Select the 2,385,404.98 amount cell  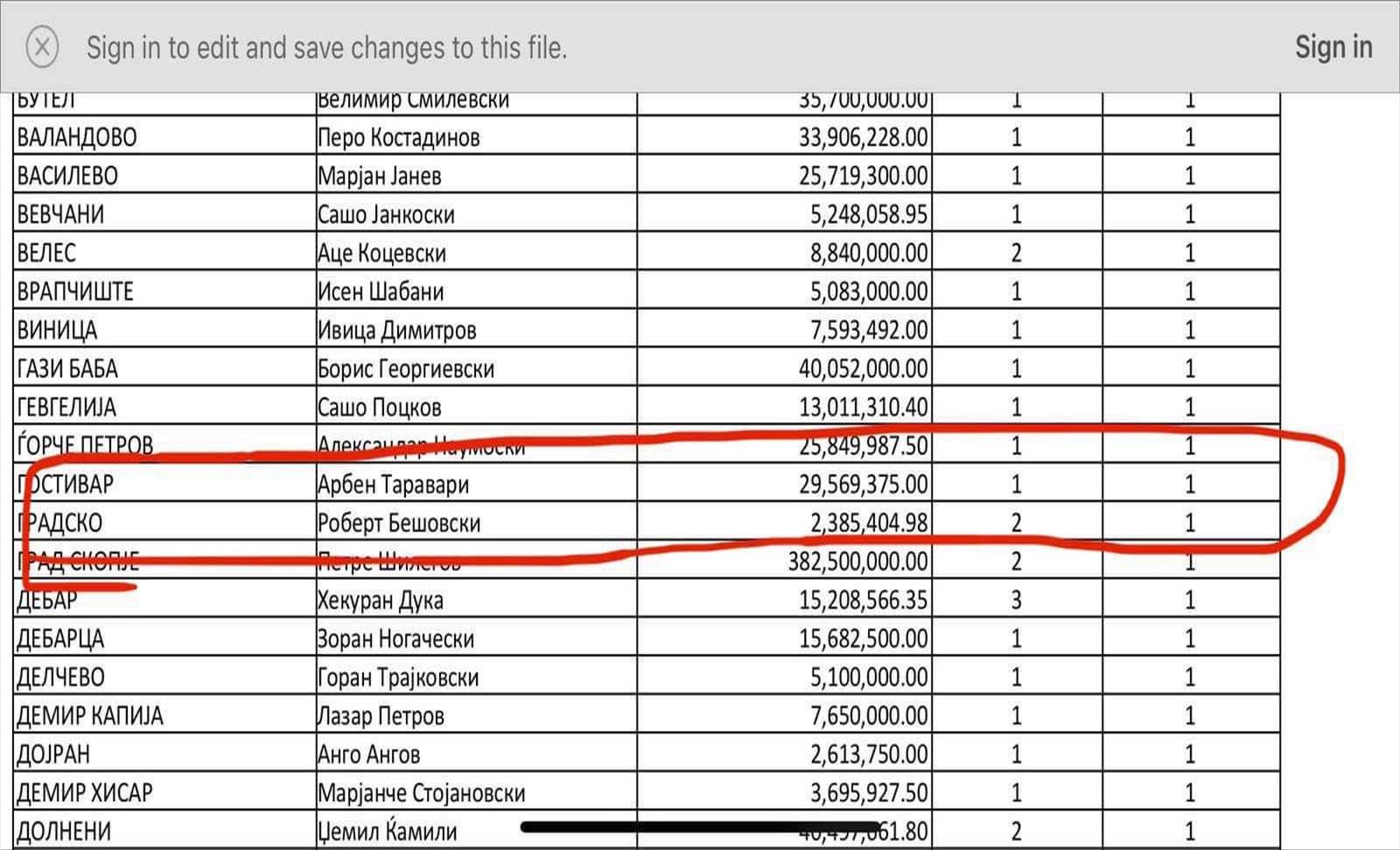click(784, 522)
